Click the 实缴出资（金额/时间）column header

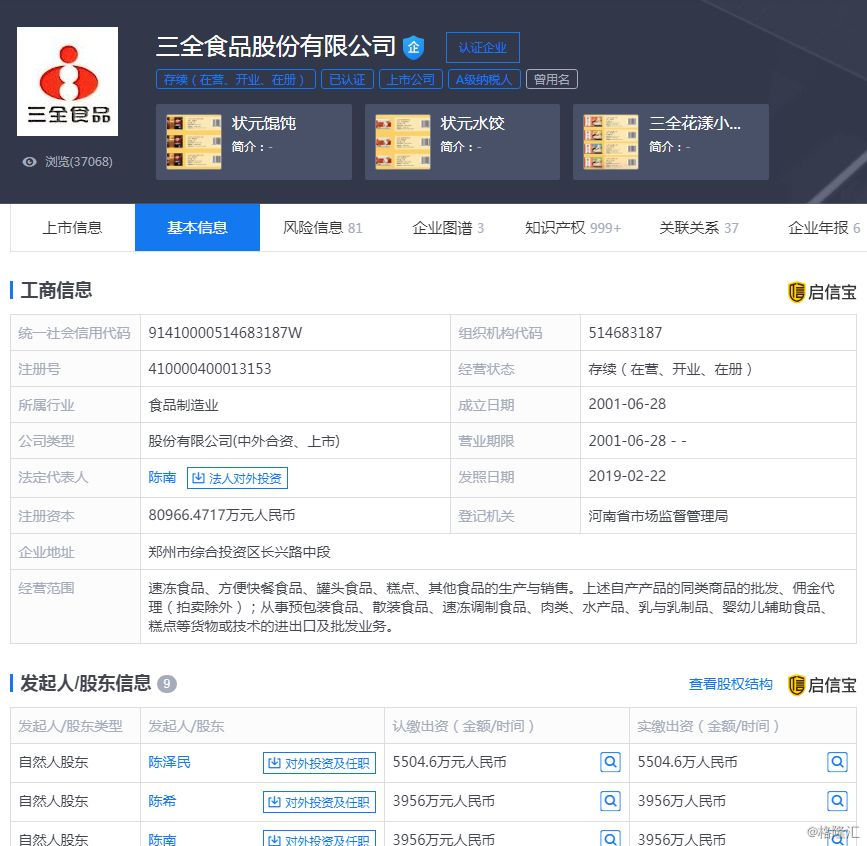point(708,726)
